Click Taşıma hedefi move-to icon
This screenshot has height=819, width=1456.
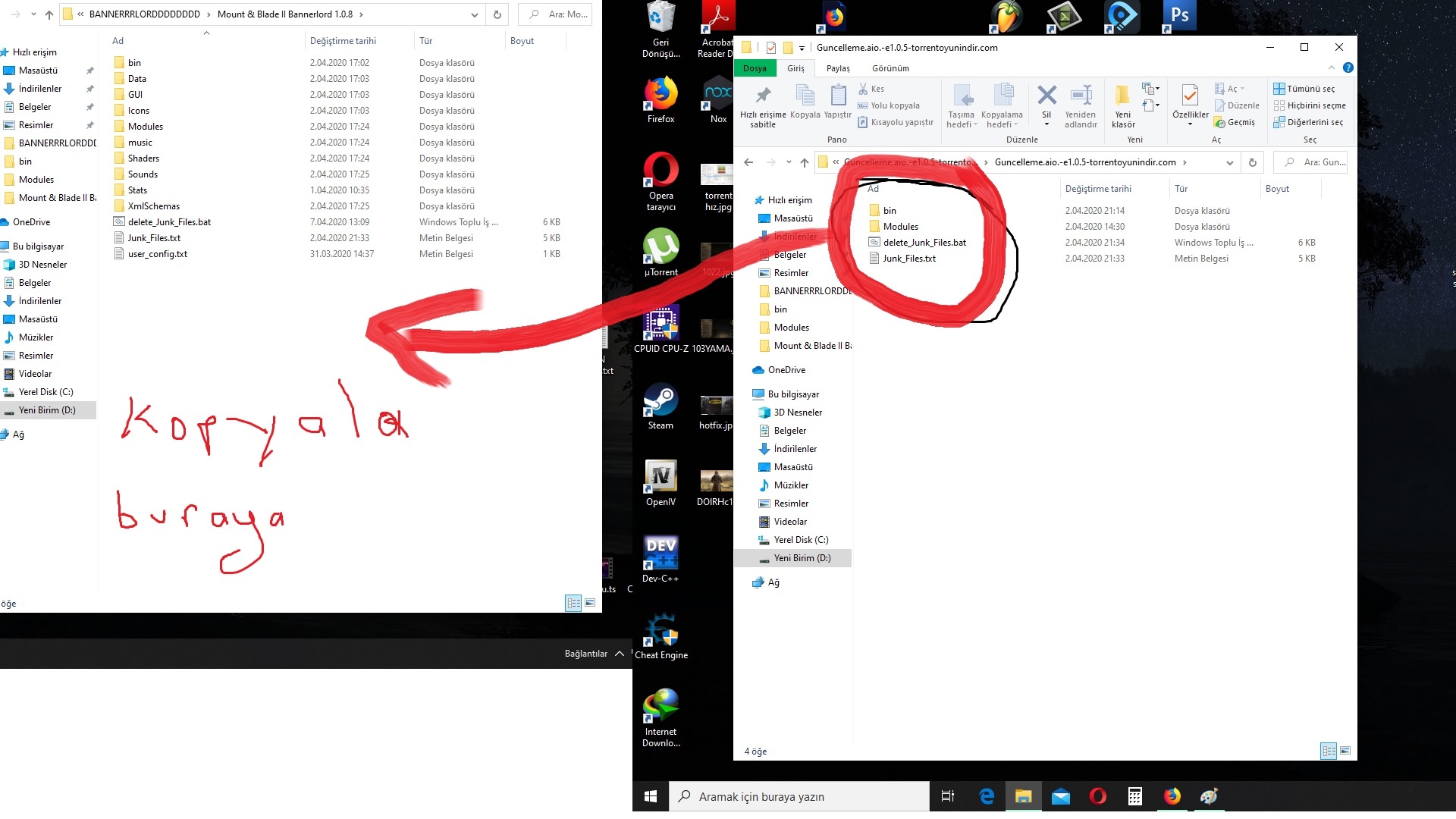(x=961, y=106)
